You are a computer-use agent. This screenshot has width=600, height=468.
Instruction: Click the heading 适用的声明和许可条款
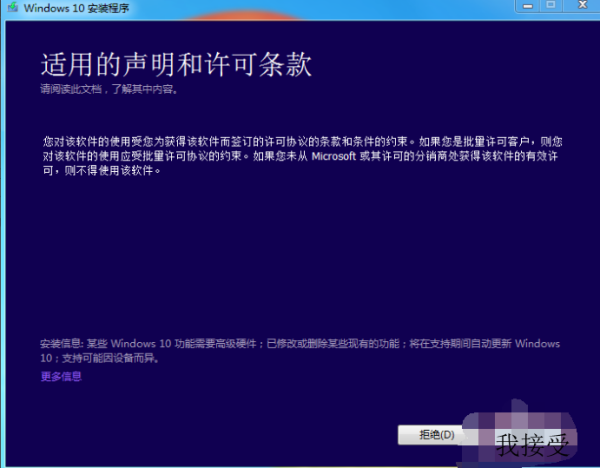click(176, 65)
